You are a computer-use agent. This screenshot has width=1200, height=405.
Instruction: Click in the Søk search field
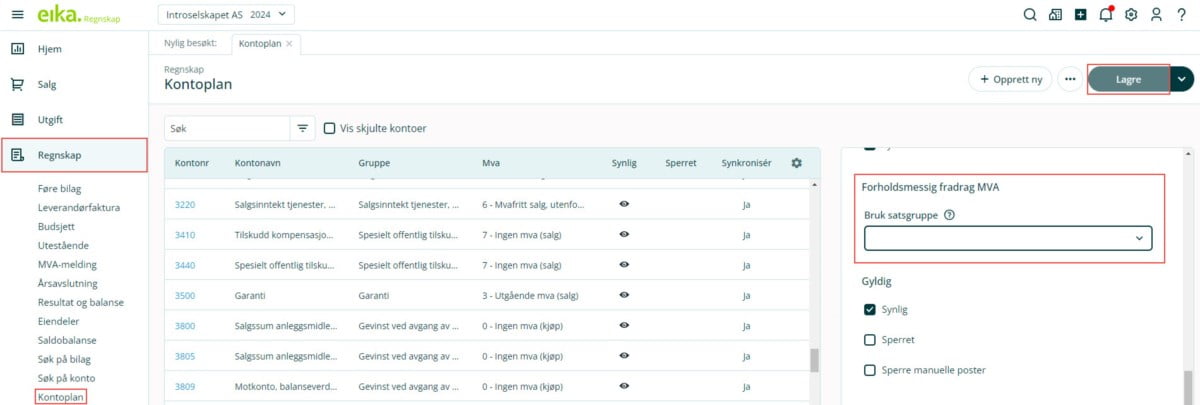point(227,129)
